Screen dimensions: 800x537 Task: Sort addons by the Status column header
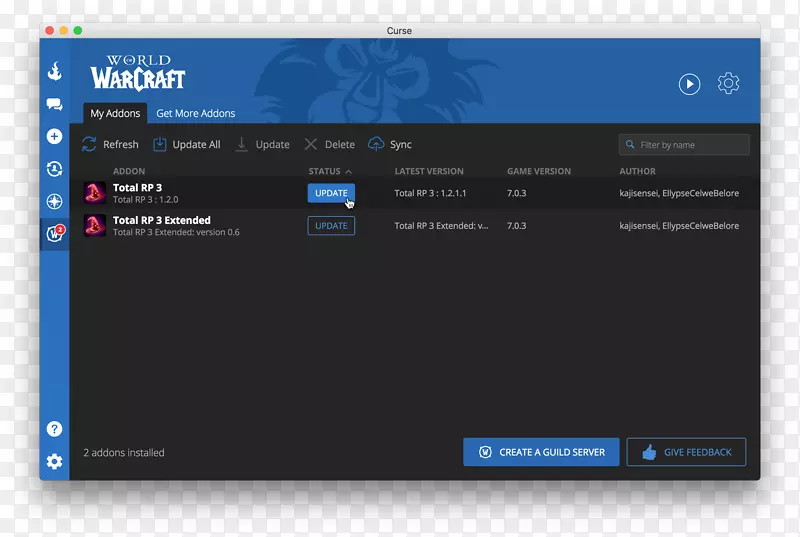(325, 172)
